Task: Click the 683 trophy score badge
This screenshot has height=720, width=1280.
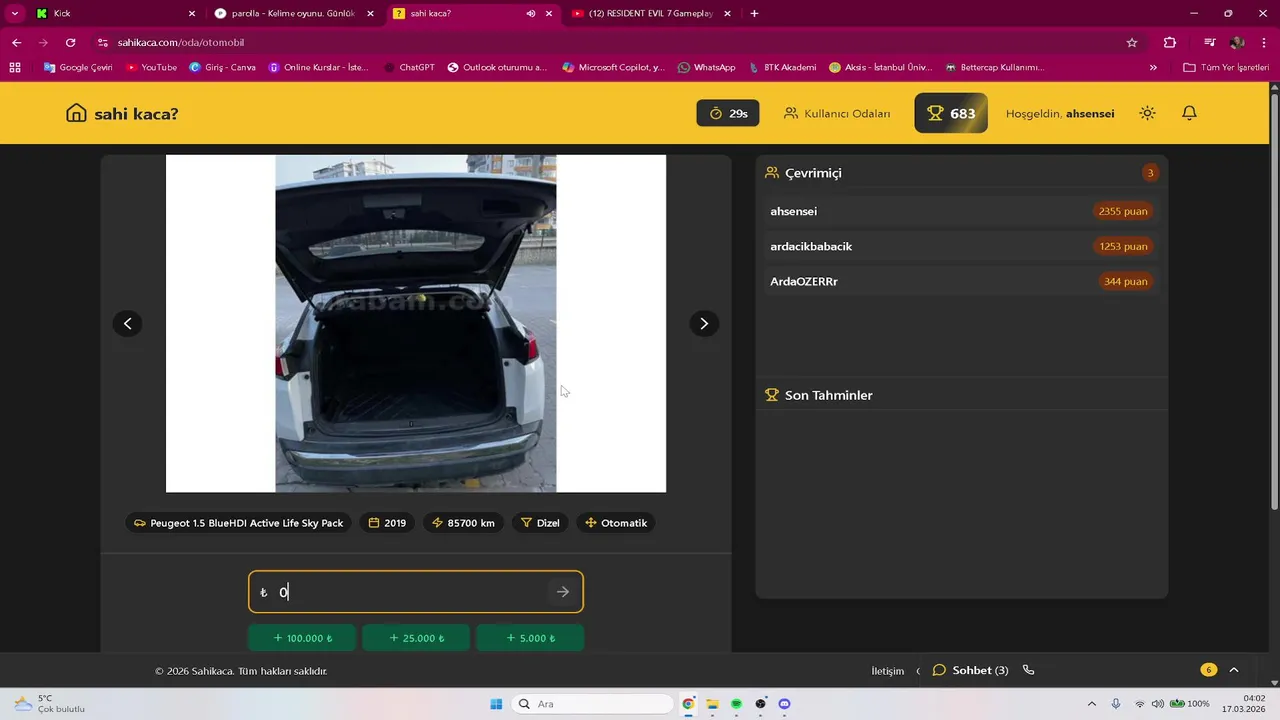Action: pyautogui.click(x=951, y=113)
